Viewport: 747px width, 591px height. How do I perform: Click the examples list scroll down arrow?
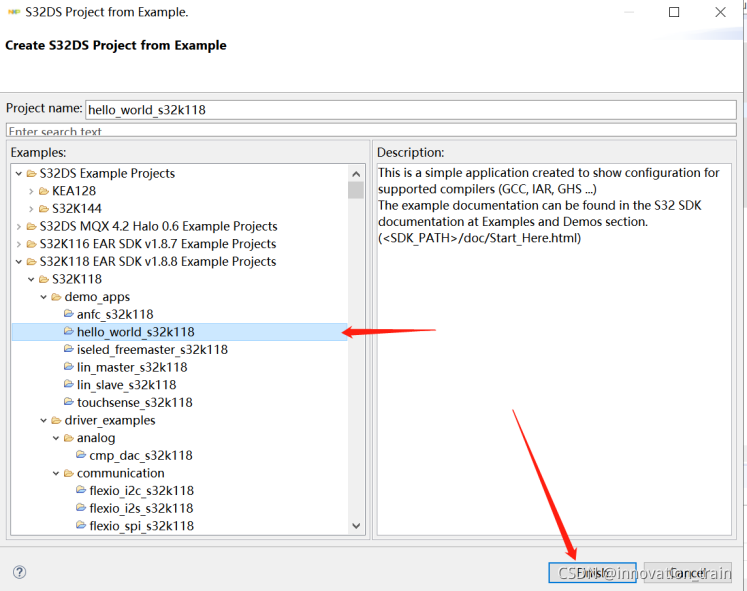(356, 526)
